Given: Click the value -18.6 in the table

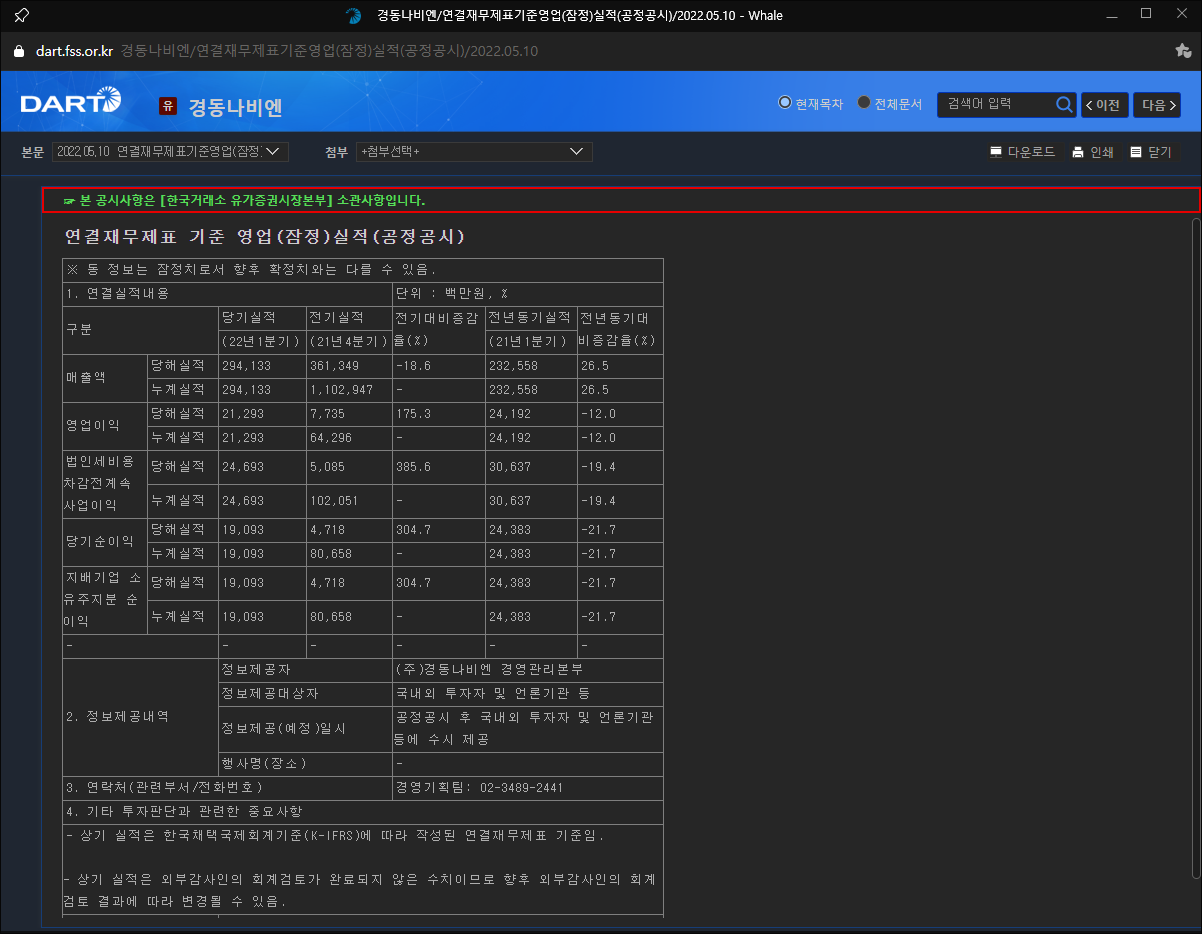Looking at the screenshot, I should pos(413,366).
